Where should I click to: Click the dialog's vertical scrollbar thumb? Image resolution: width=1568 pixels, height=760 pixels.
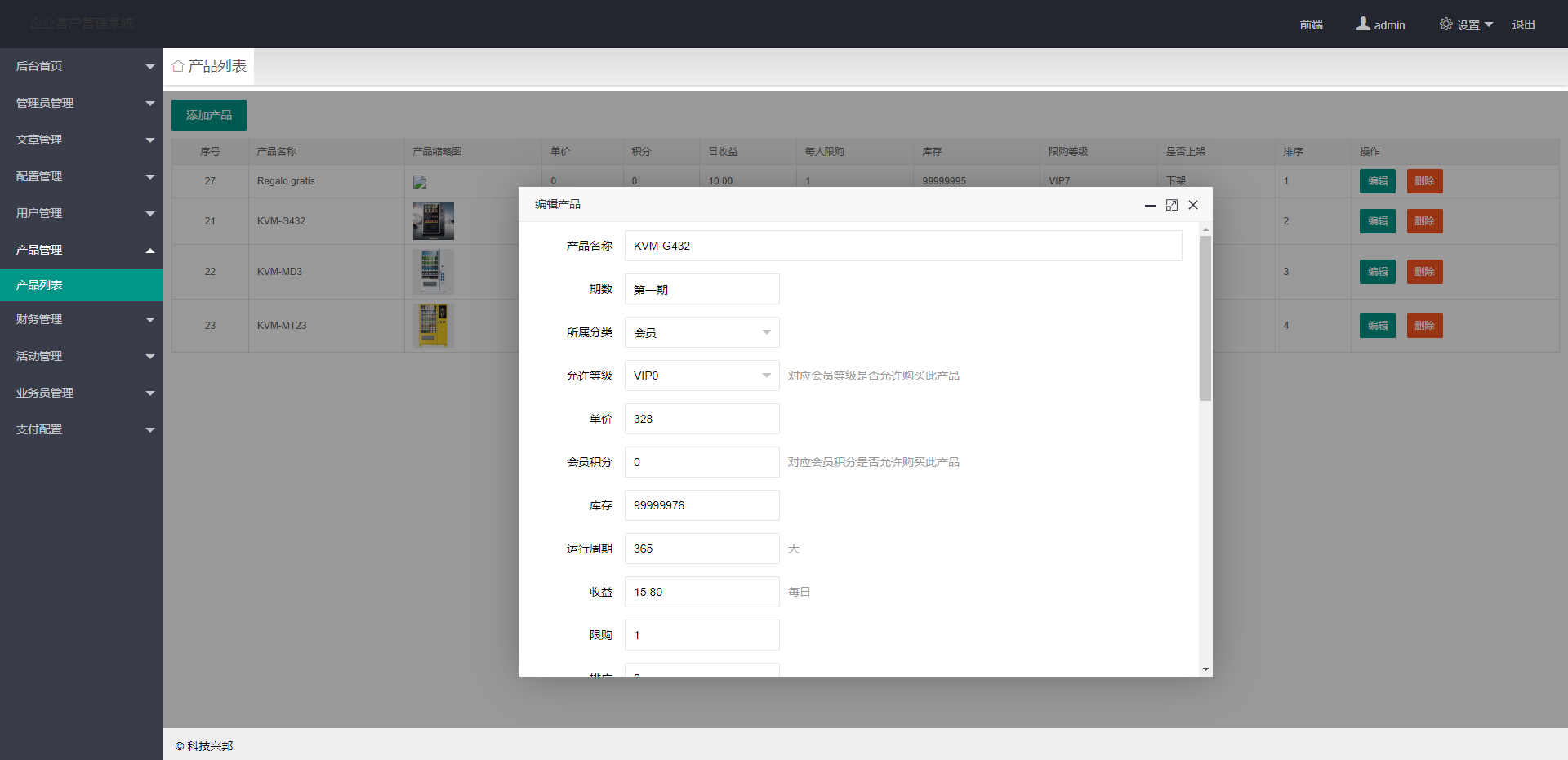tap(1205, 318)
